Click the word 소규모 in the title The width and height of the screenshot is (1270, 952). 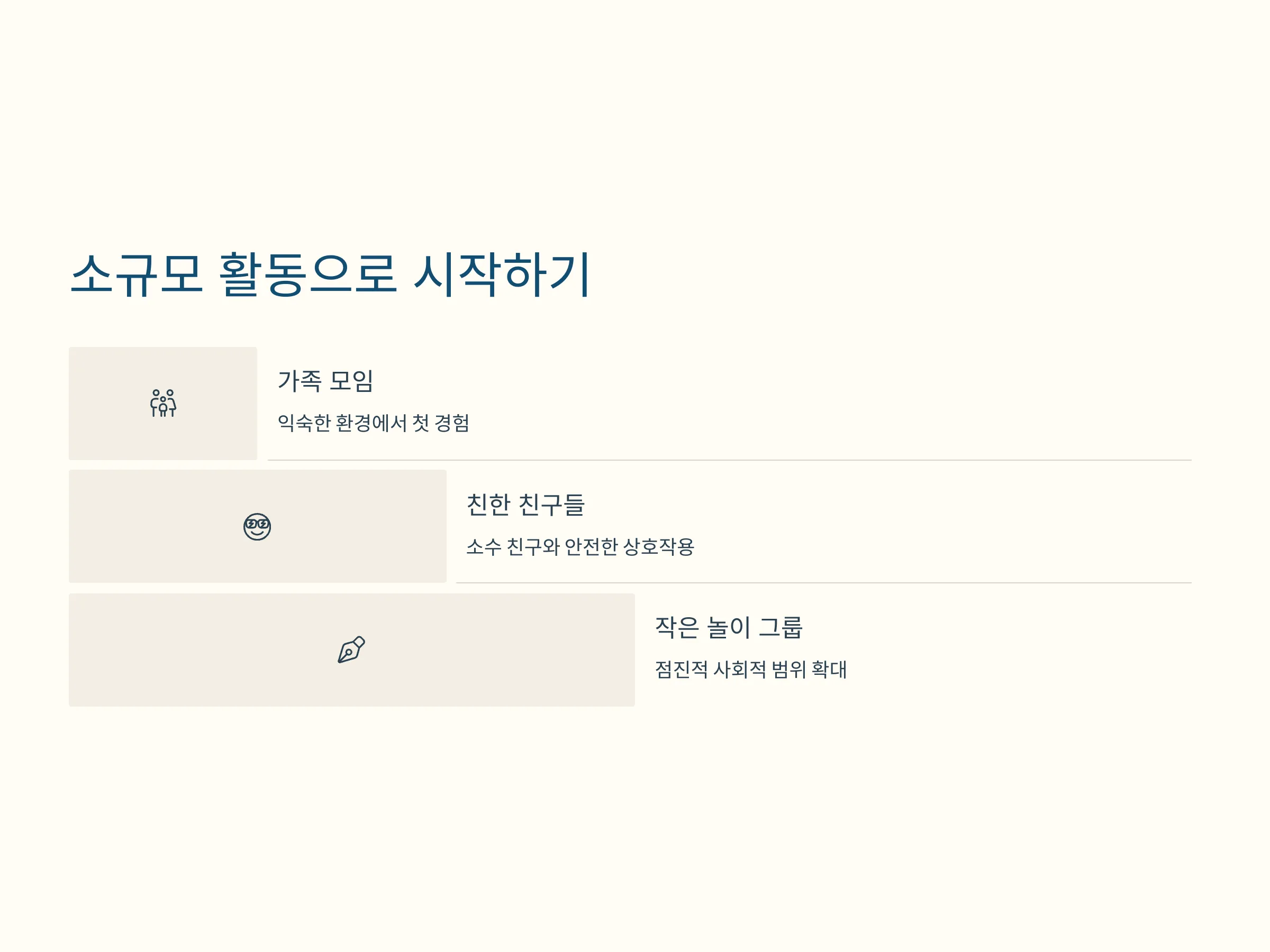coord(137,274)
